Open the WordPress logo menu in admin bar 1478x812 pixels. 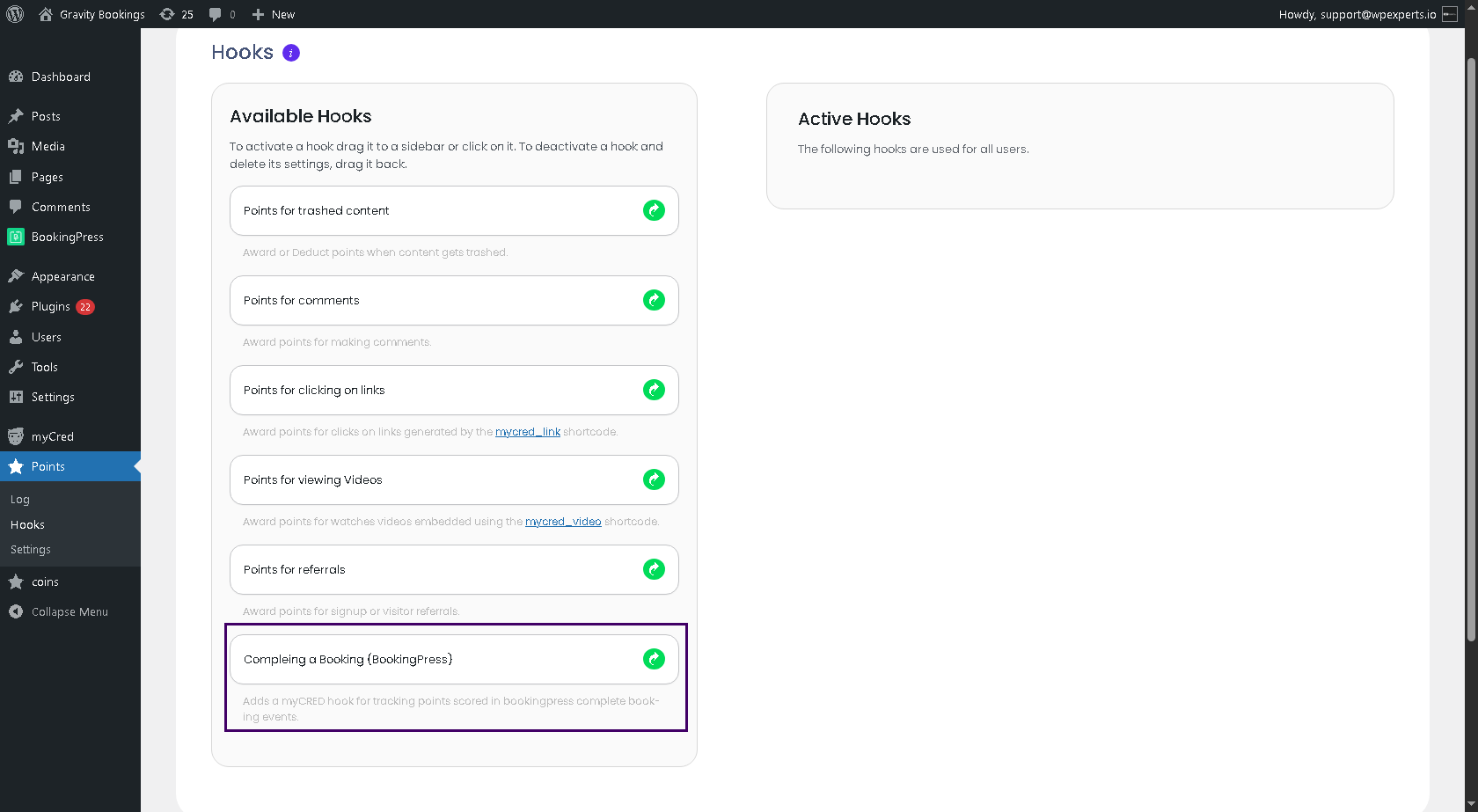[x=15, y=14]
